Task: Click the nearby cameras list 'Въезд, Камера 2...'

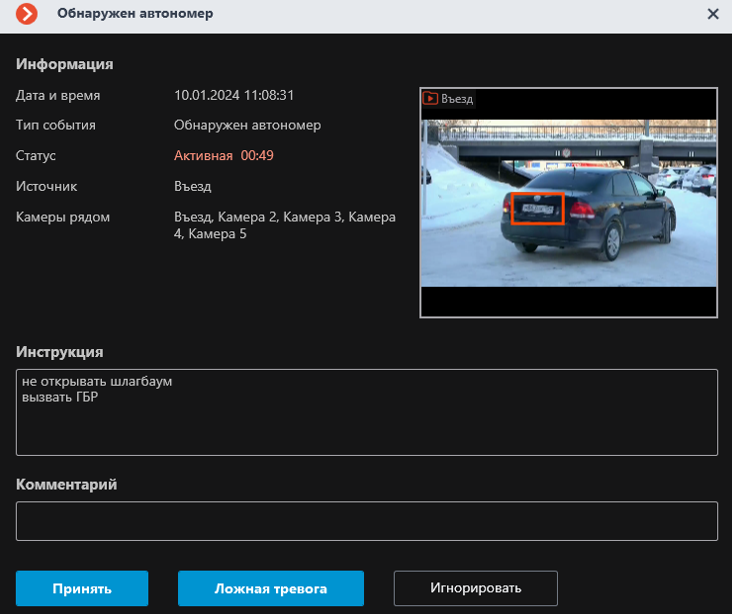Action: (285, 225)
